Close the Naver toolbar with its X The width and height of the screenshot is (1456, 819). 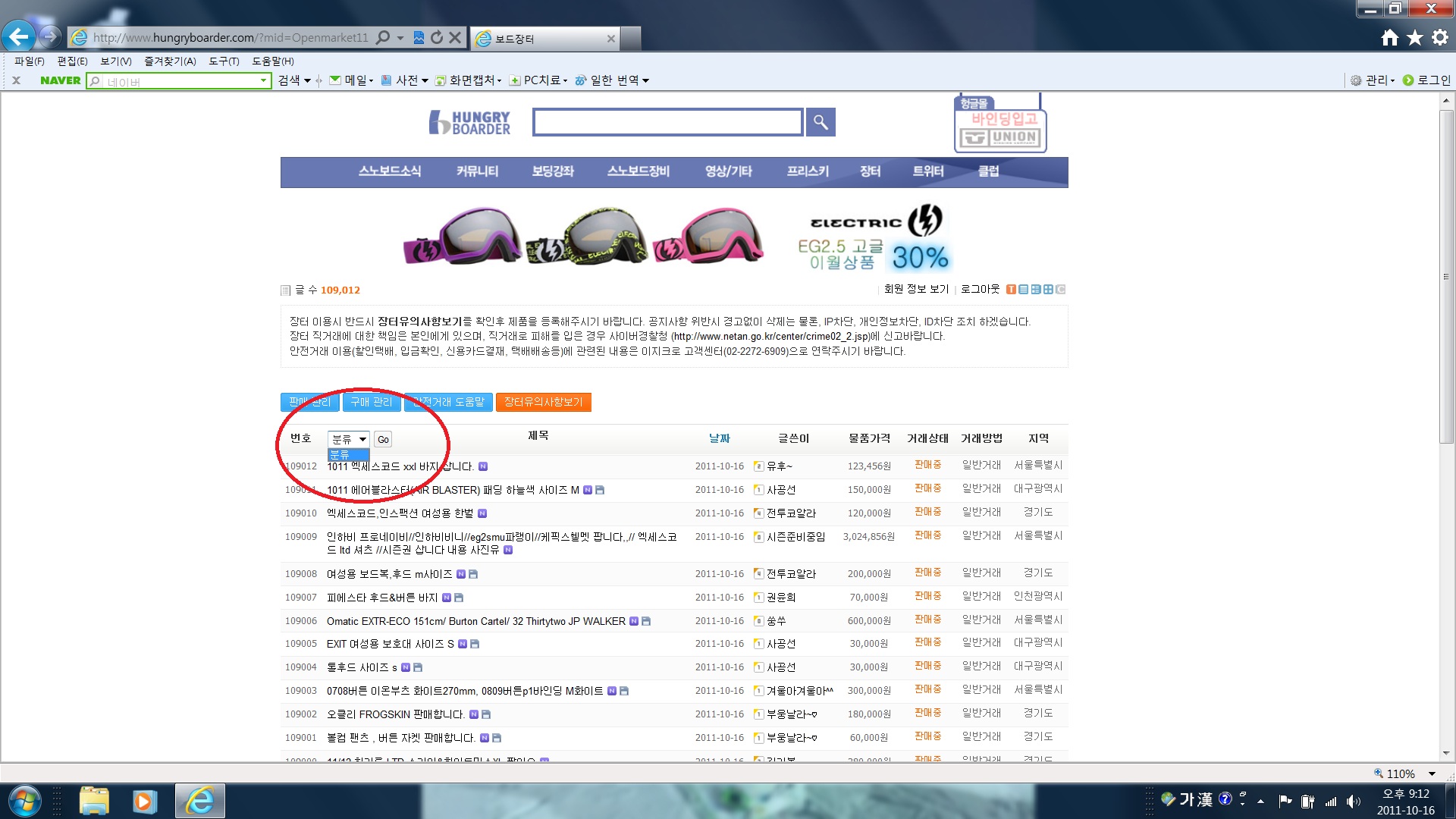click(x=16, y=80)
